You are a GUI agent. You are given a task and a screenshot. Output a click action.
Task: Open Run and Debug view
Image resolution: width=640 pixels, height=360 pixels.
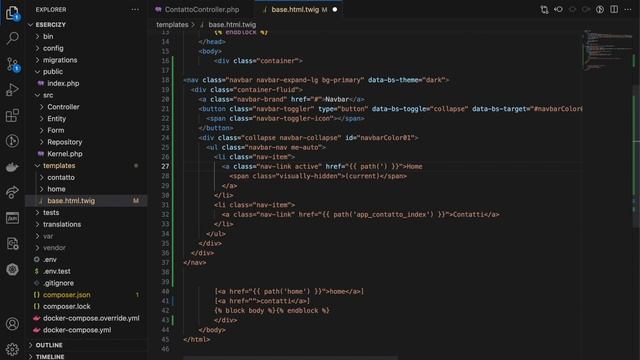[12, 90]
